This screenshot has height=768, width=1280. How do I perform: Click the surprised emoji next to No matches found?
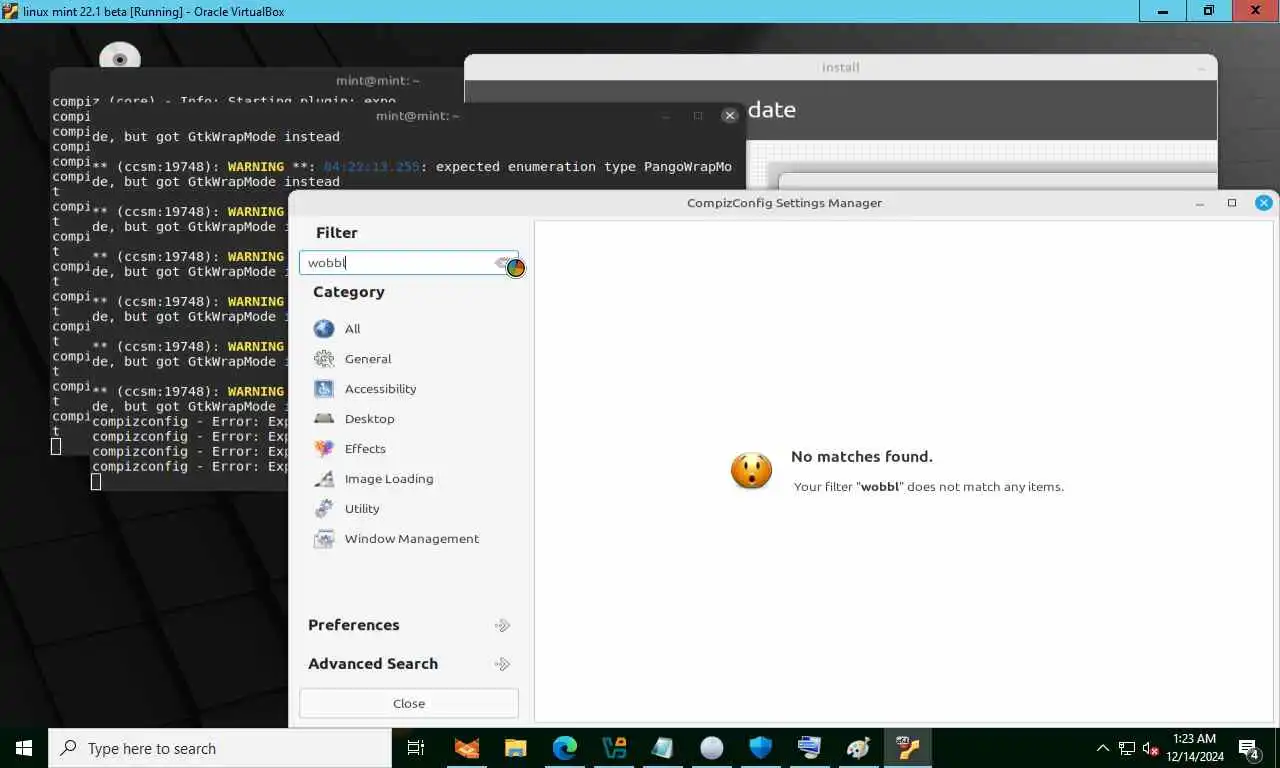point(751,471)
